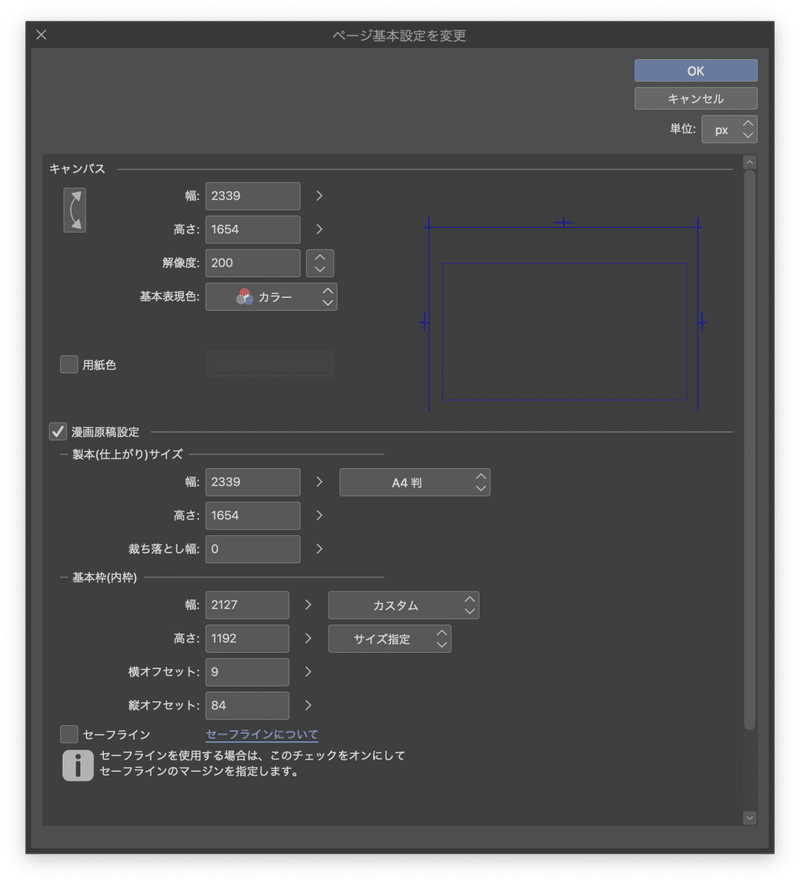Open the カスタム dropdown for 基本枠 width
Screen dimensions: 800x884
coord(404,605)
